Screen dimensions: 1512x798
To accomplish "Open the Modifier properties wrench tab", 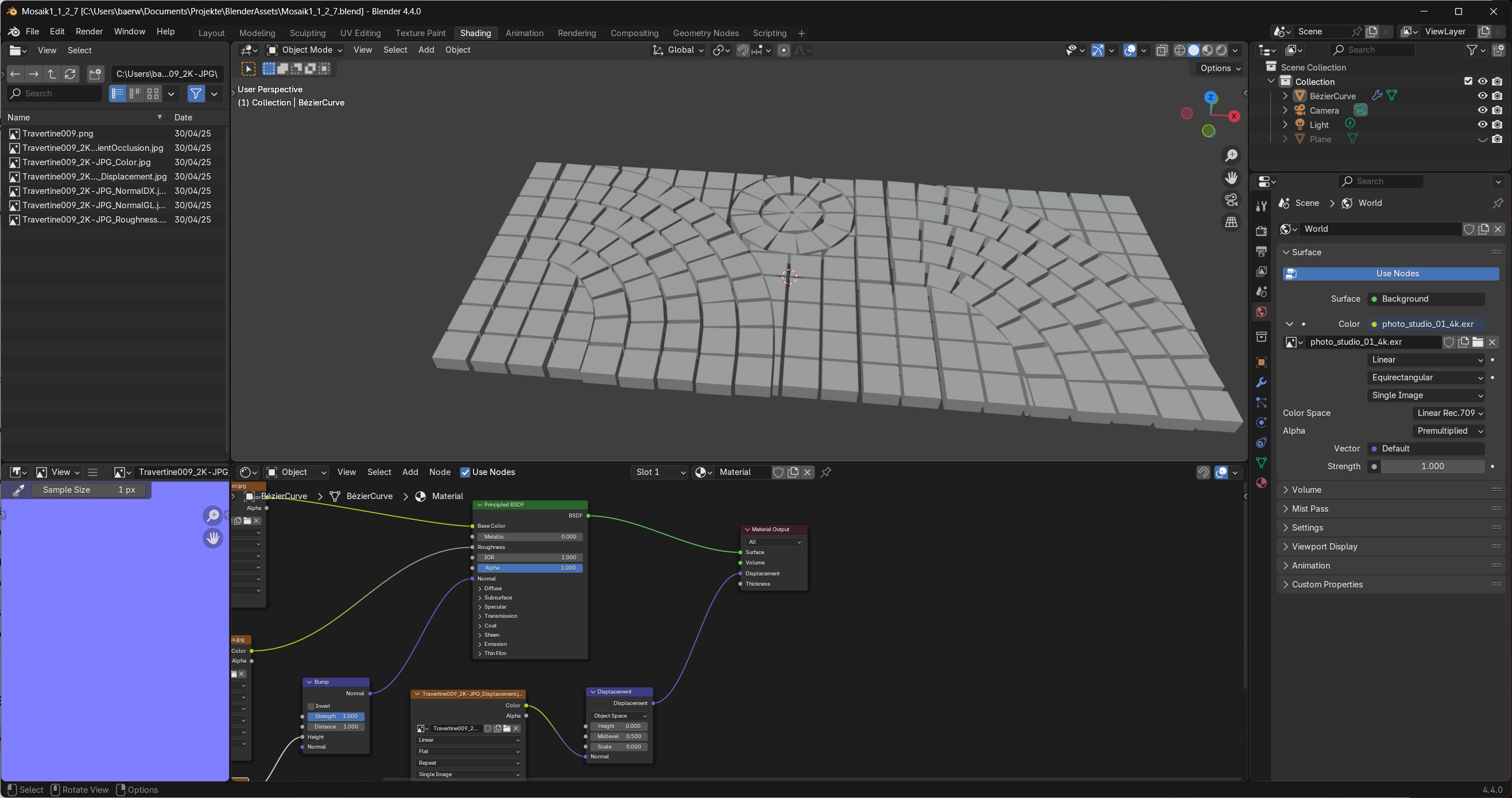I will point(1261,383).
